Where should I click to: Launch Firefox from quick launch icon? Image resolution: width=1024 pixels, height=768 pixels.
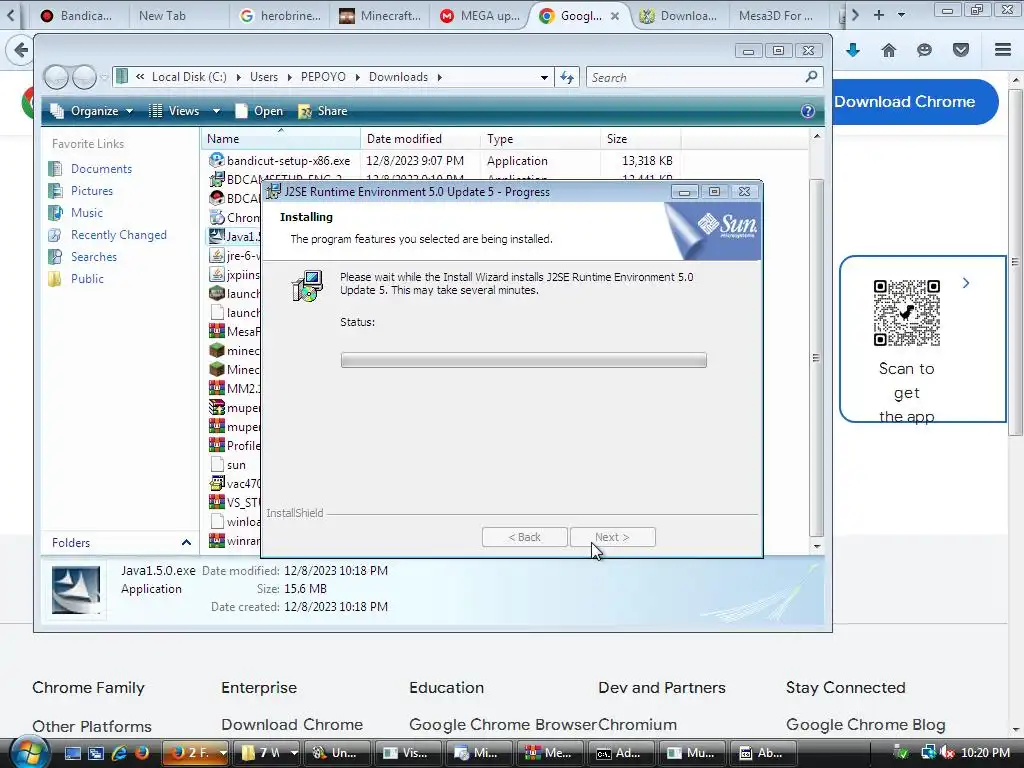point(141,753)
